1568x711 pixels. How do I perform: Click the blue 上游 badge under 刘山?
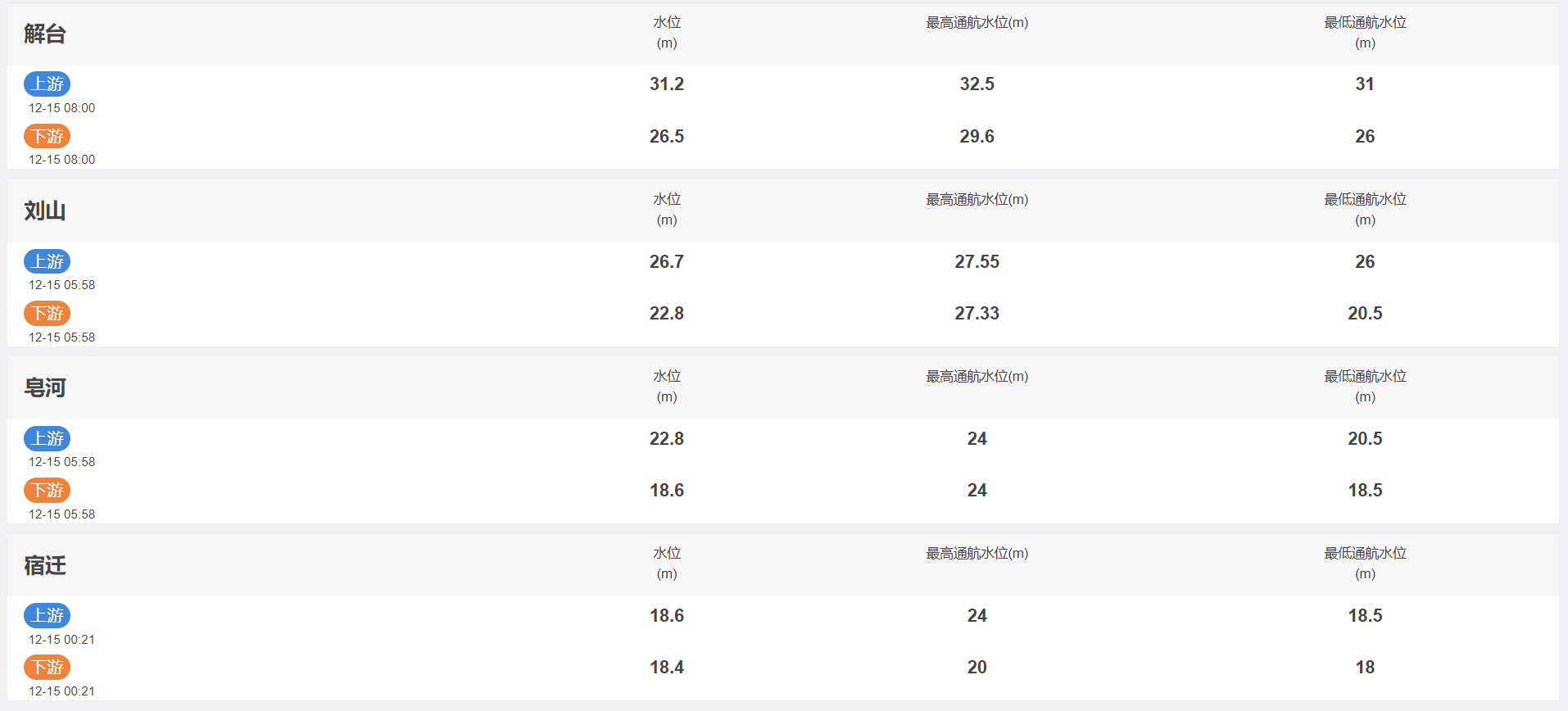click(x=47, y=261)
